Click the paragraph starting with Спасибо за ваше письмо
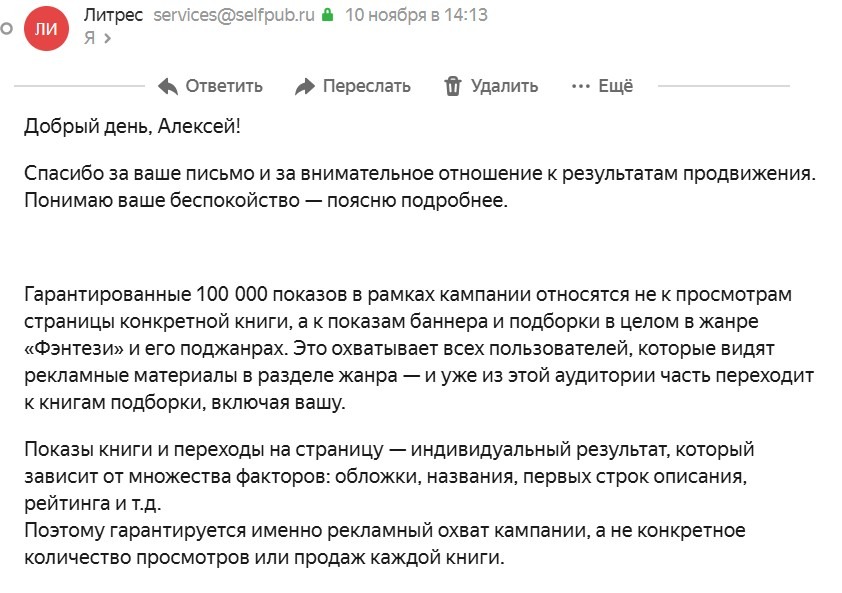 point(420,186)
